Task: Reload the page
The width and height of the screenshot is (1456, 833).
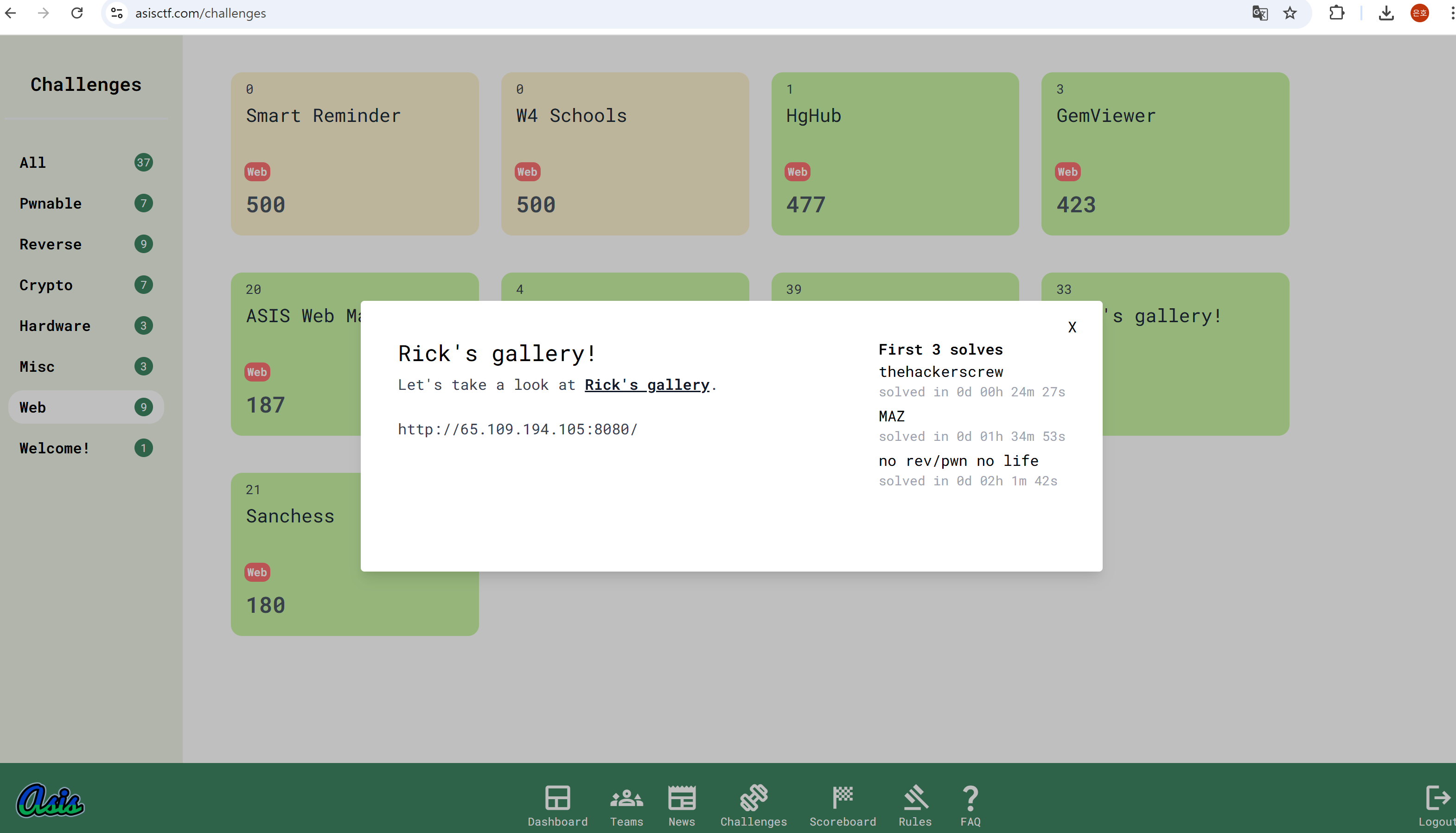Action: pos(77,13)
